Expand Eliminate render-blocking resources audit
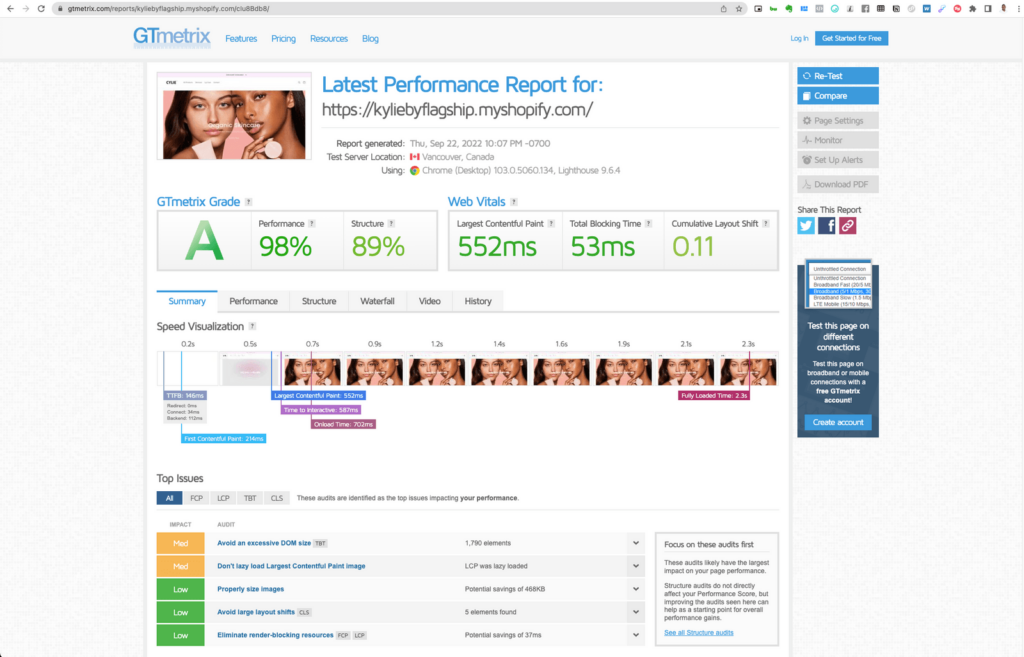 click(635, 635)
